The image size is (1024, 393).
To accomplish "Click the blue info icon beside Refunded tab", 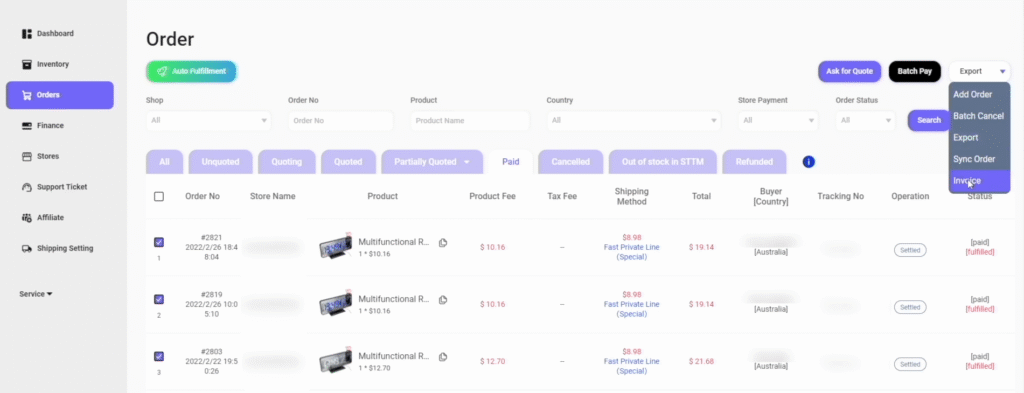I will coord(808,161).
